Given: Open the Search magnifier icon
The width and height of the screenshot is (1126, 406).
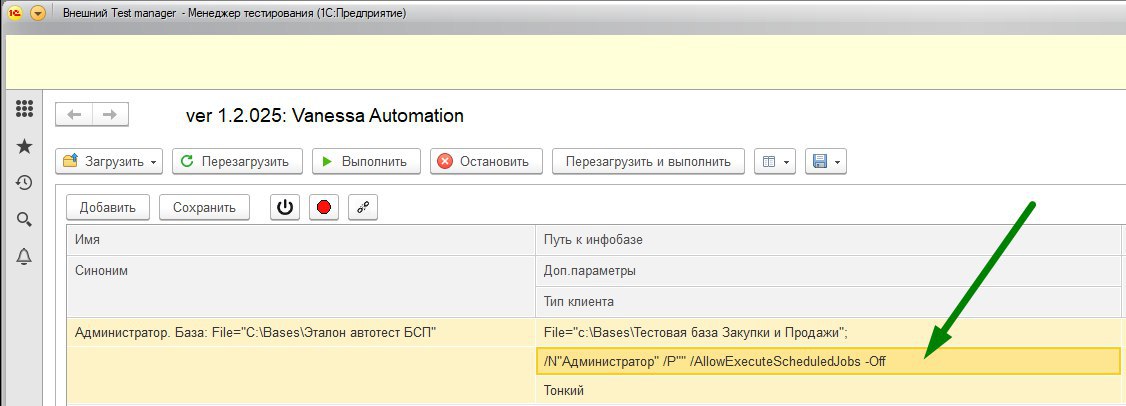Looking at the screenshot, I should (24, 220).
